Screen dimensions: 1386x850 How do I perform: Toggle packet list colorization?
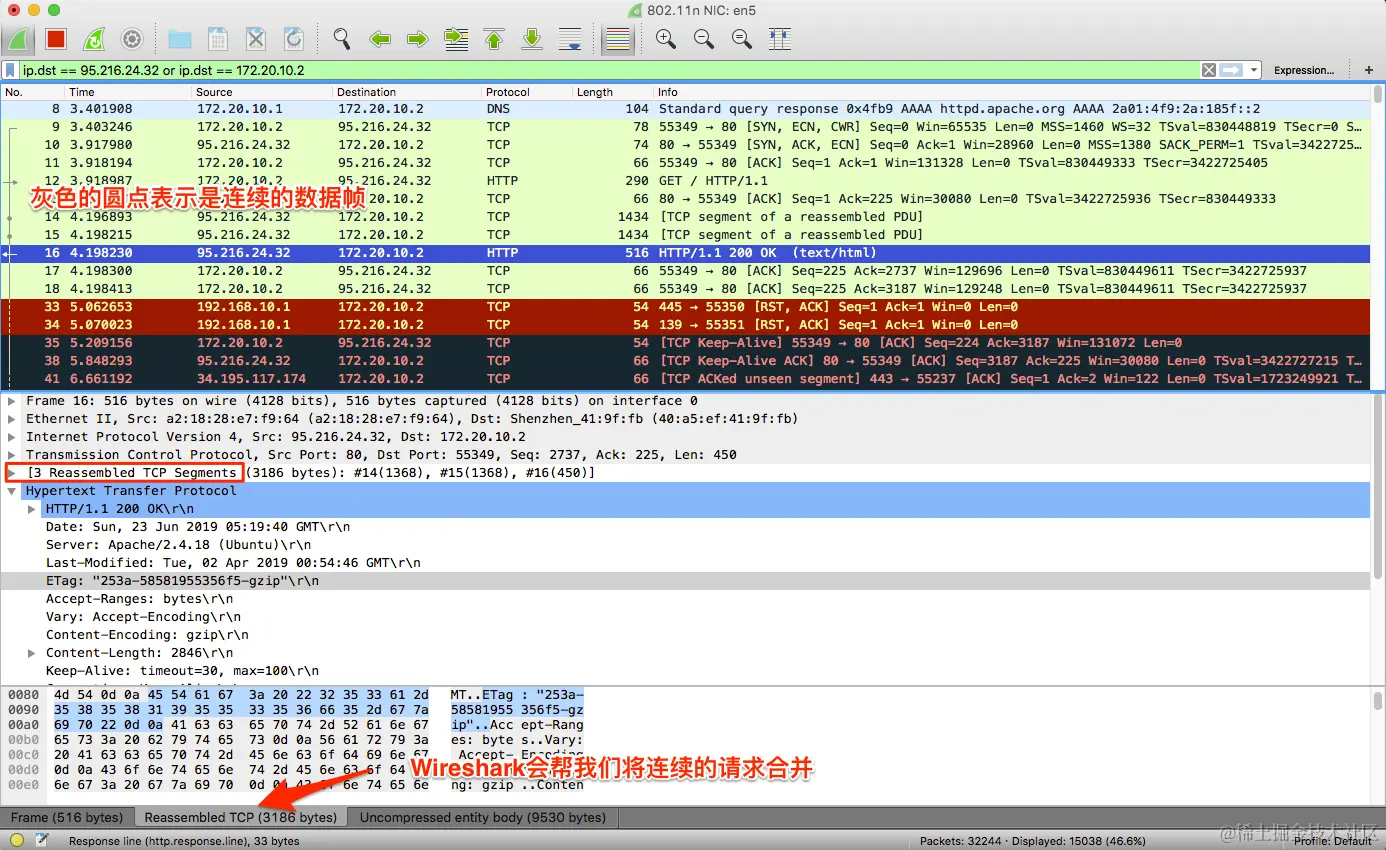tap(618, 39)
